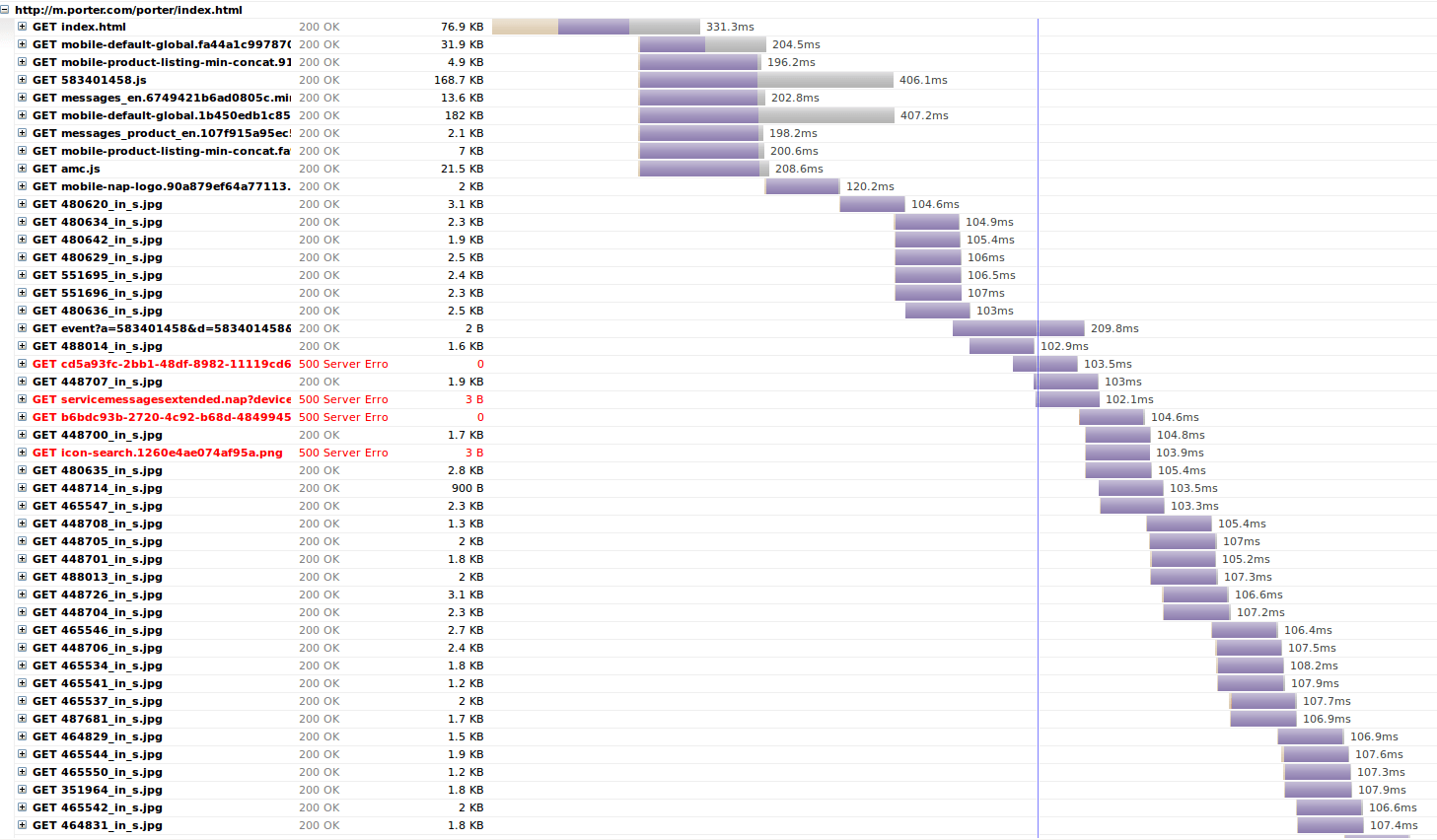Expand the GET 448714_in_s.jpg request

[22, 488]
